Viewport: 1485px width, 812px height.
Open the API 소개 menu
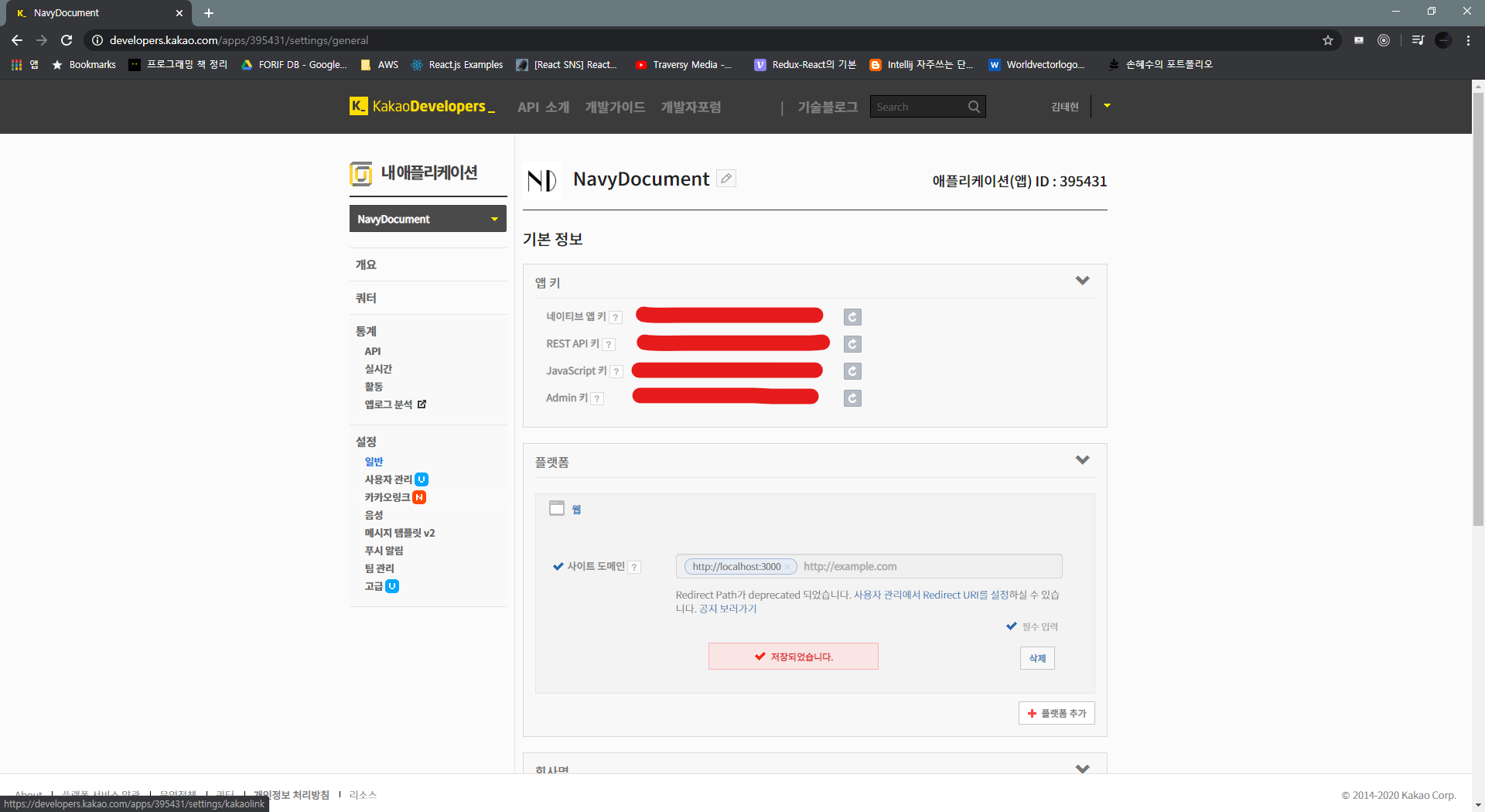543,107
